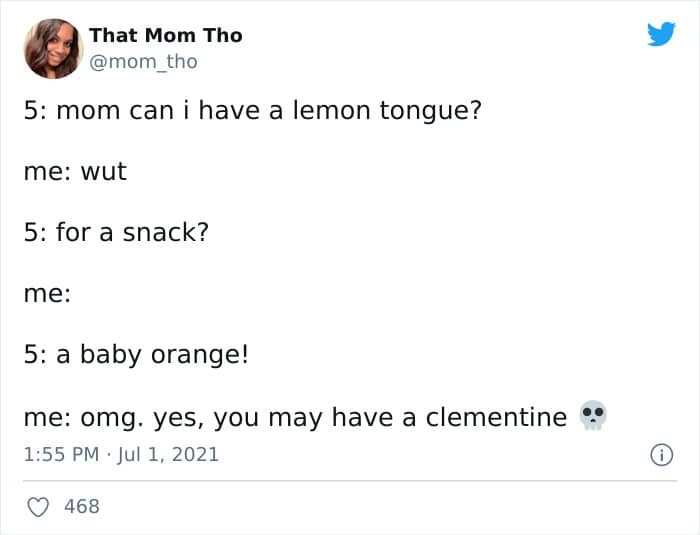The image size is (700, 535).
Task: Click the divider line above likes
Action: (350, 481)
